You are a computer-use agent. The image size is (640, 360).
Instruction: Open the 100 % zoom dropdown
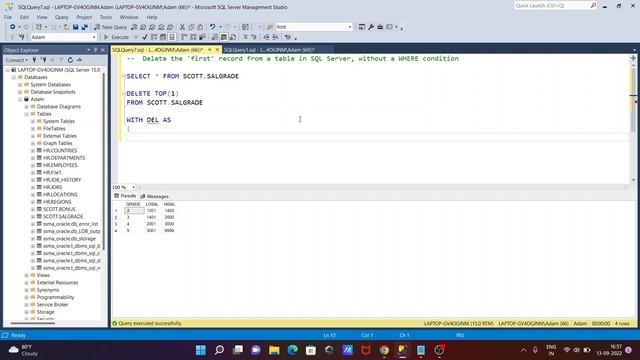[133, 187]
